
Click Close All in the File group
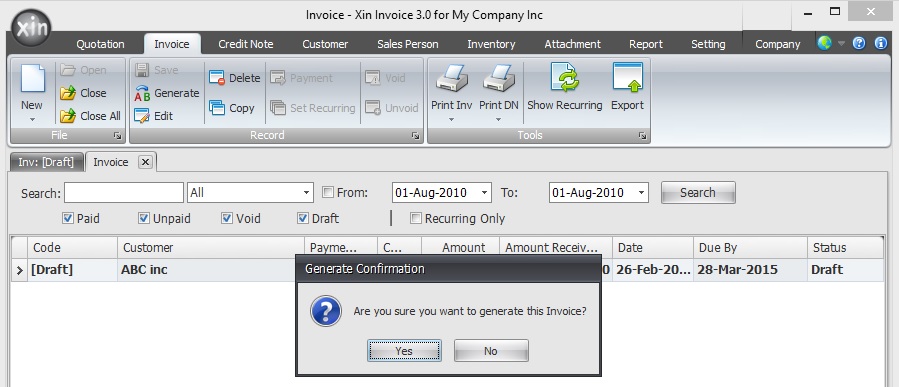coord(91,116)
